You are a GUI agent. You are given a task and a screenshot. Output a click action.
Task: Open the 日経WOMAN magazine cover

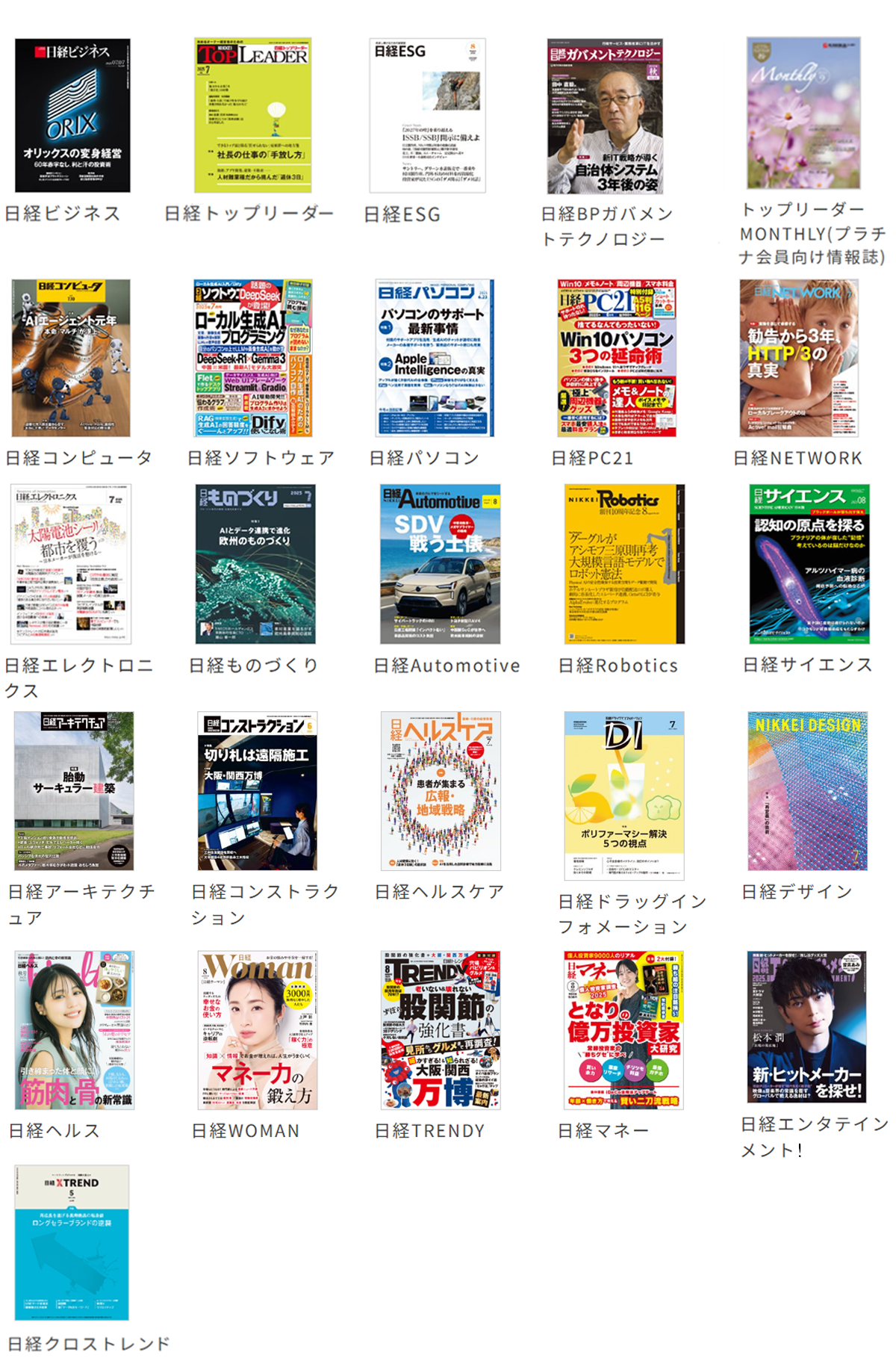(258, 1030)
